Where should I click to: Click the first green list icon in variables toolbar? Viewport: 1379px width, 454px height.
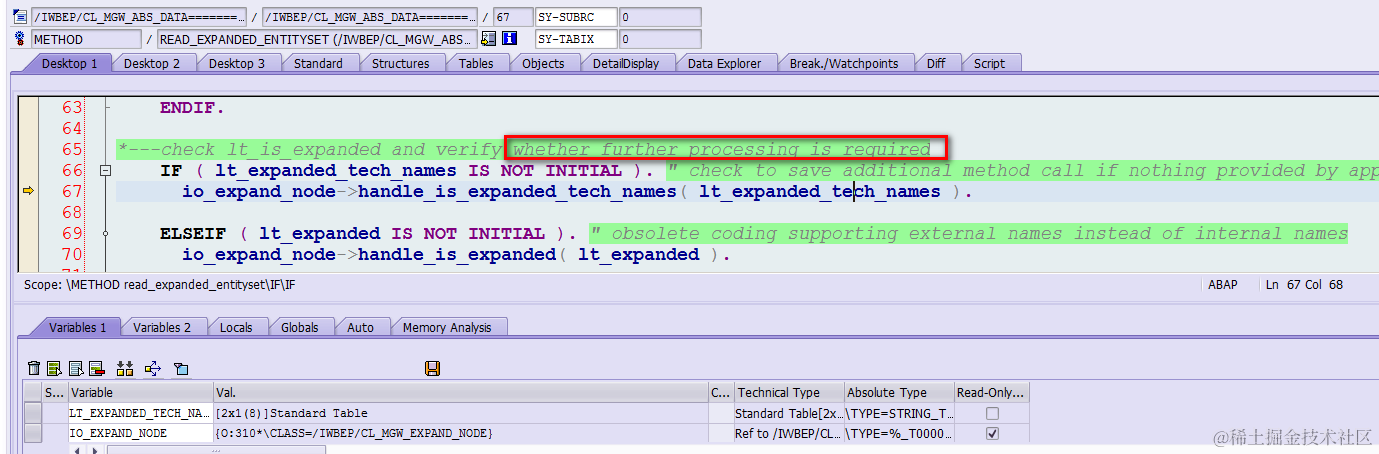tap(54, 369)
